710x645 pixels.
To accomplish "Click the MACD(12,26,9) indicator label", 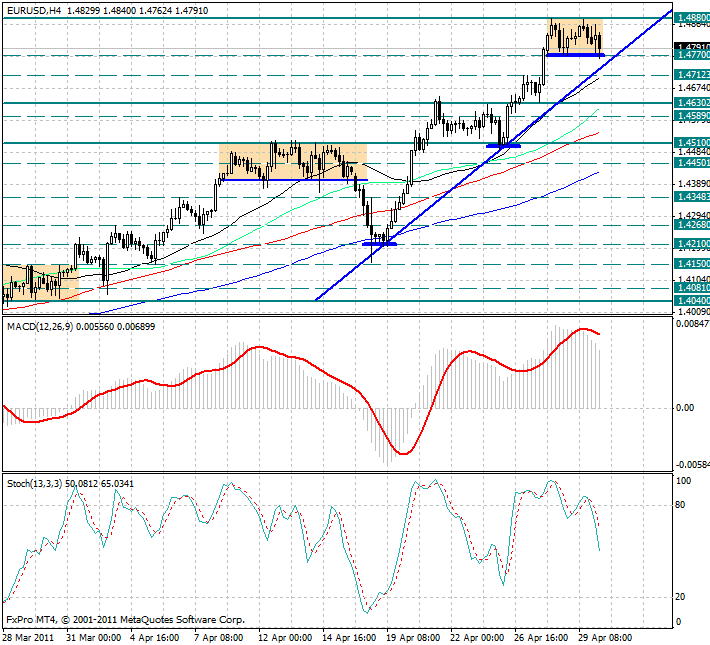I will click(x=40, y=327).
